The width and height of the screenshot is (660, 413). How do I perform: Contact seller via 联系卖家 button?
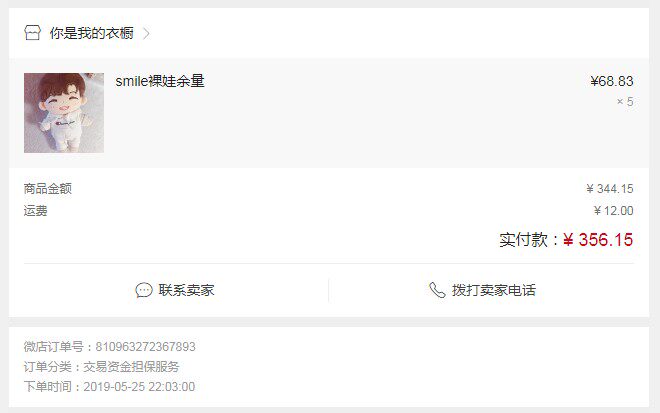[175, 290]
